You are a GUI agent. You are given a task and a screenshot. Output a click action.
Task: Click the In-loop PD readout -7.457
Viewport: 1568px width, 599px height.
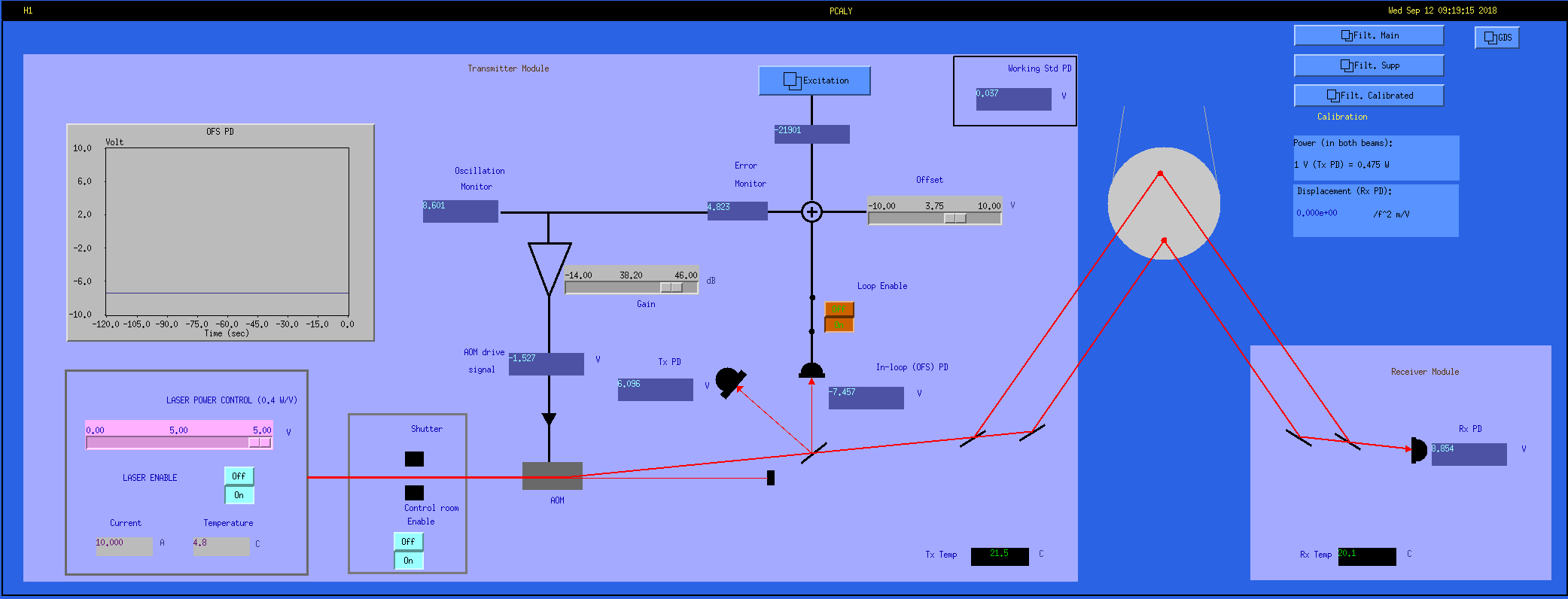pos(866,398)
